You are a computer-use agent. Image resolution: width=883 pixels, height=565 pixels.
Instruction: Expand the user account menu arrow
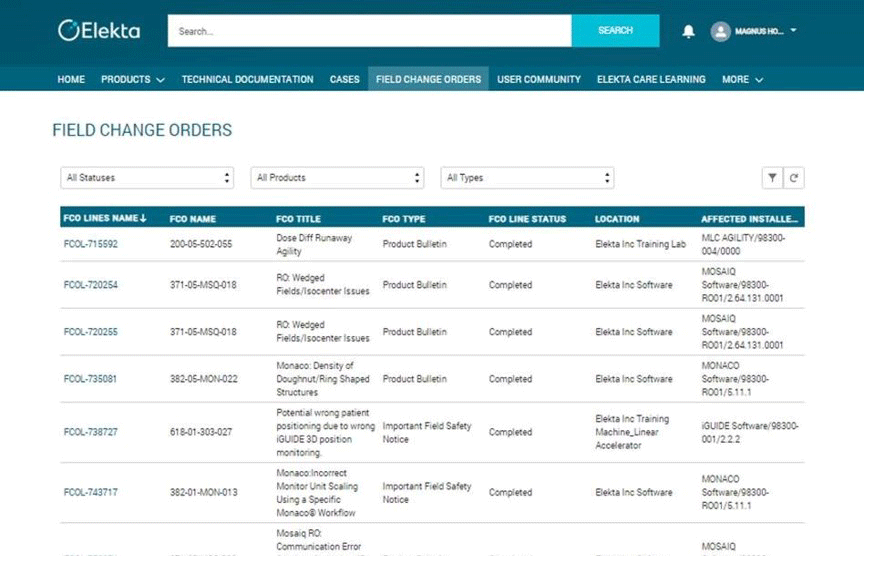click(793, 30)
